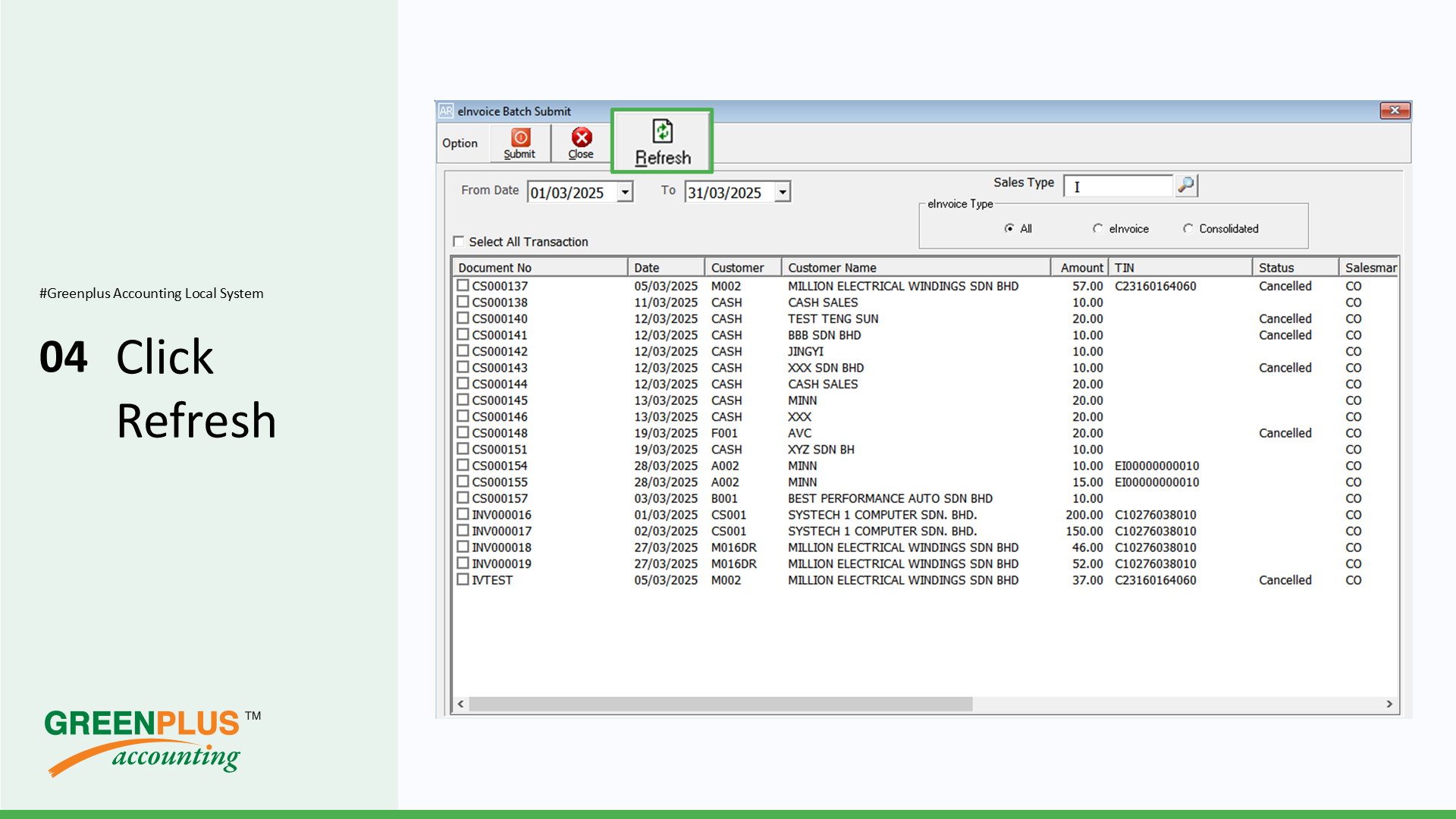Tick checkbox for INV000019
Screen dimensions: 1456x819
point(463,563)
